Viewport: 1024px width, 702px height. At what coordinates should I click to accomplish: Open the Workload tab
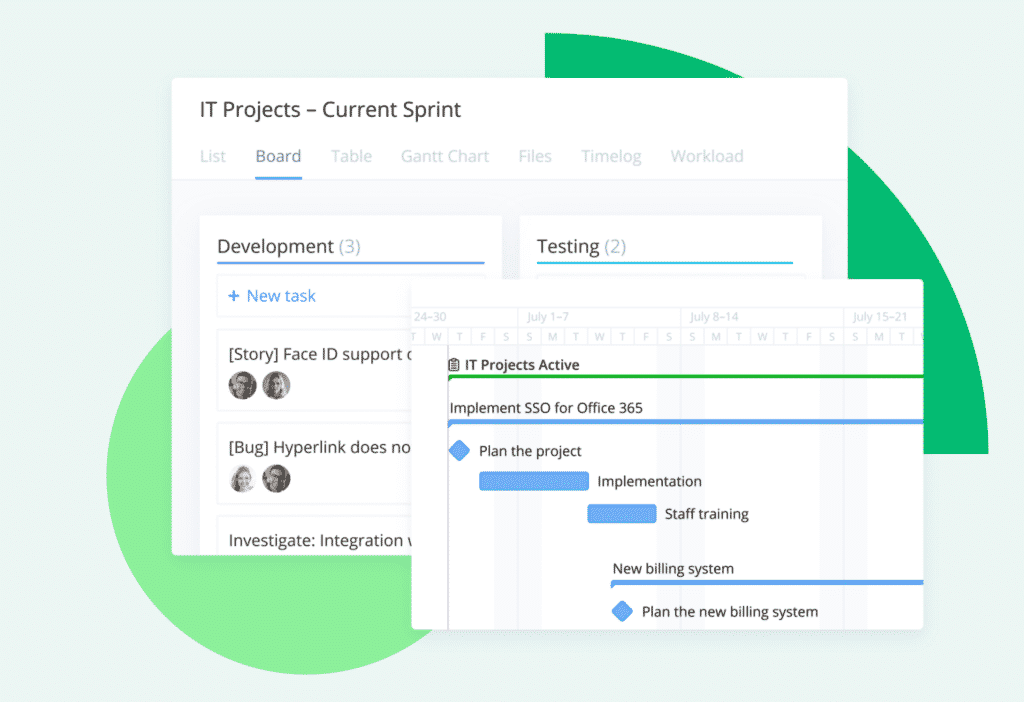[707, 157]
